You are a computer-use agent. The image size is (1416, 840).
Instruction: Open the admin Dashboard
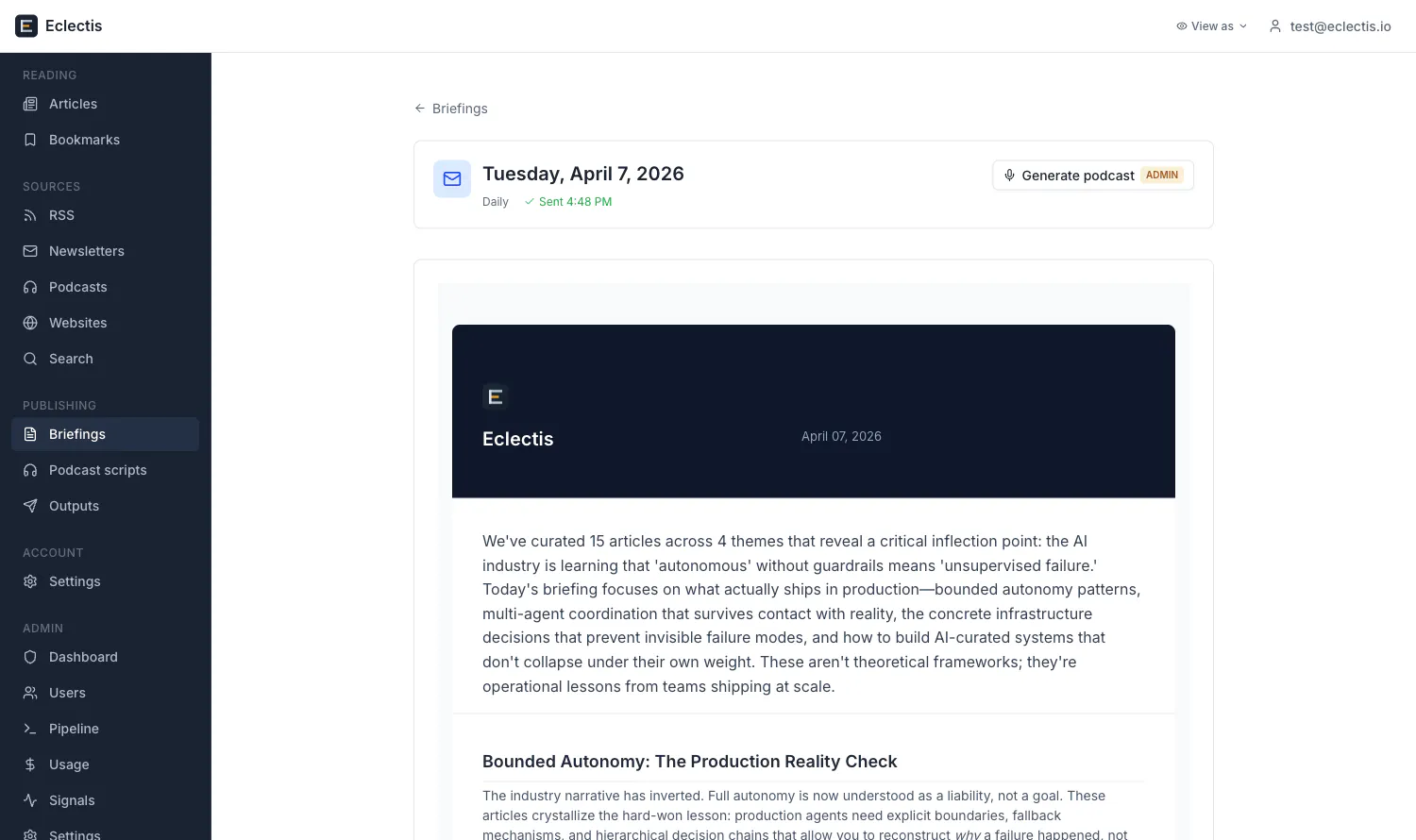tap(105, 657)
